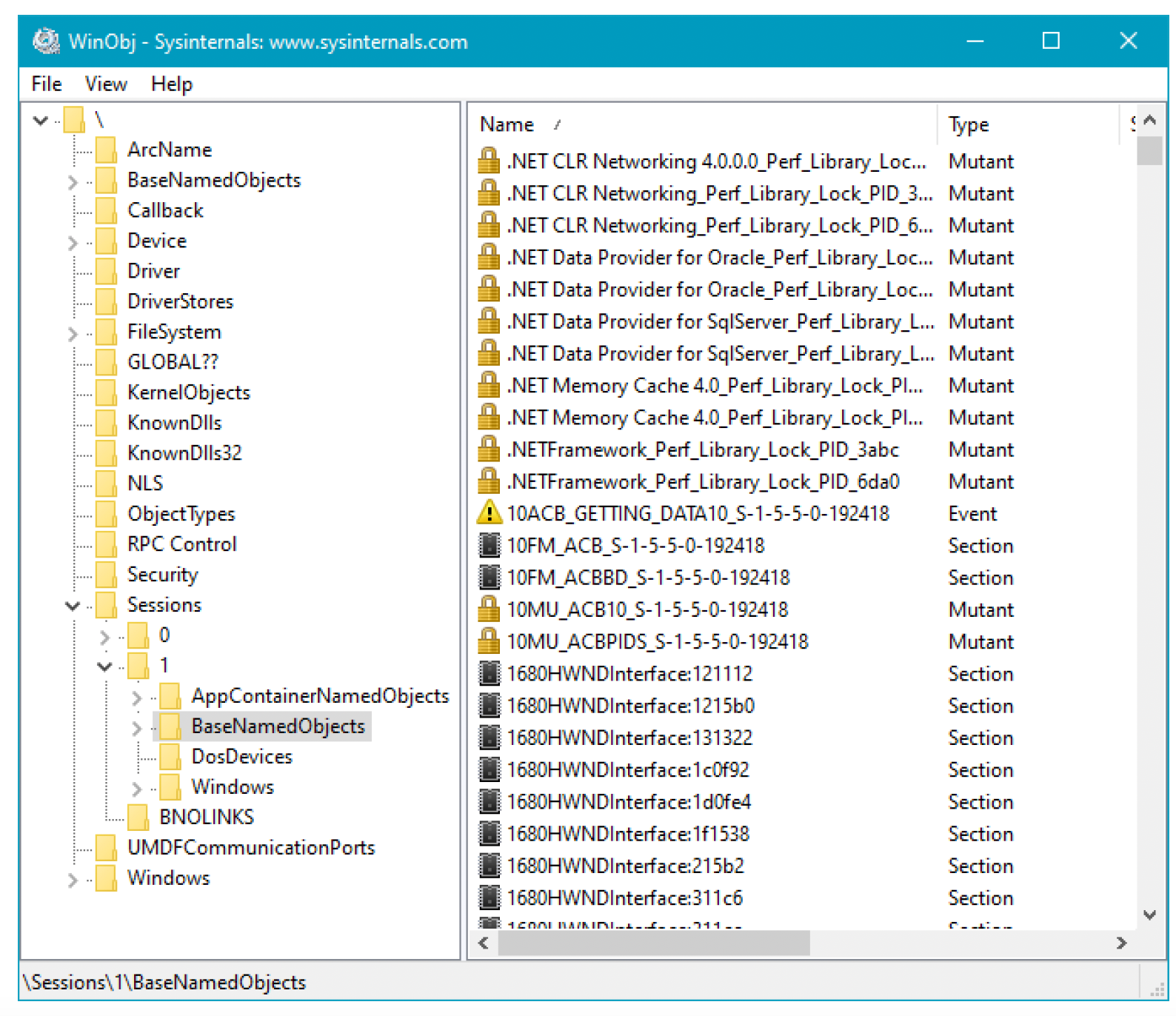Click the section icon of 1680HWNDInterface:1c0f92
The image size is (1176, 1016).
tap(489, 769)
